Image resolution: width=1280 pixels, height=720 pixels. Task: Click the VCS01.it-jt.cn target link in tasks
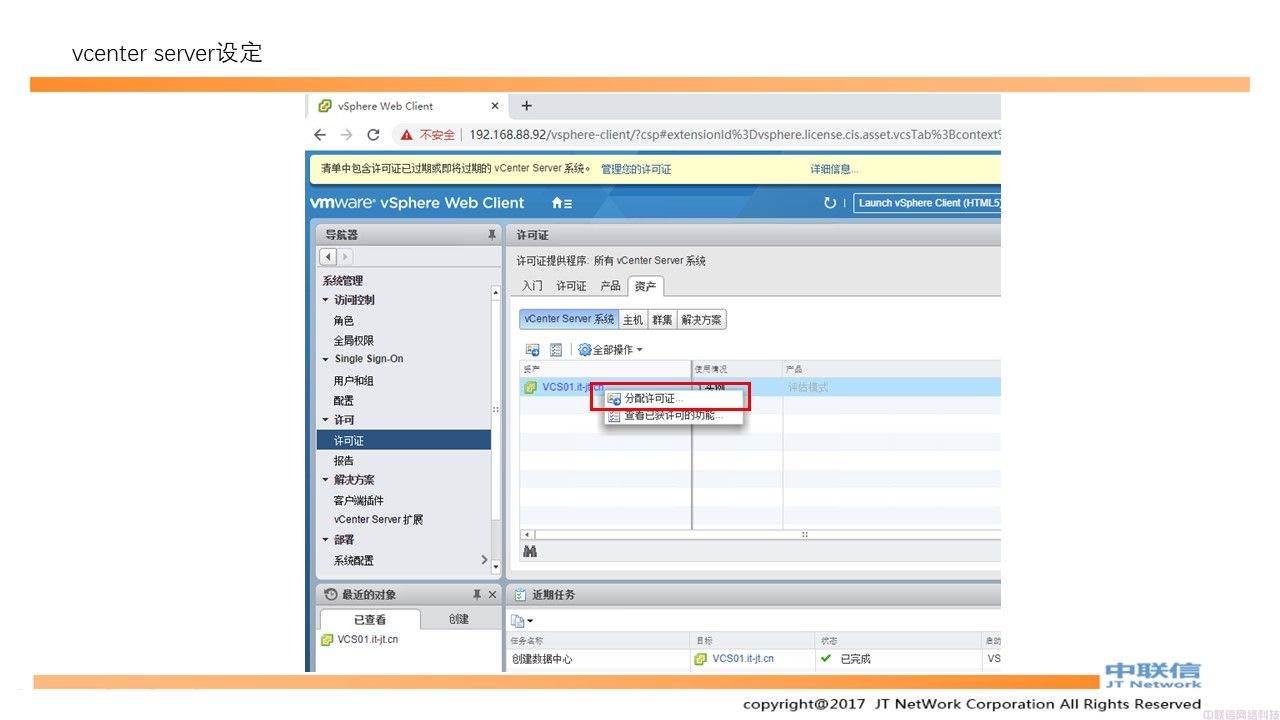743,659
